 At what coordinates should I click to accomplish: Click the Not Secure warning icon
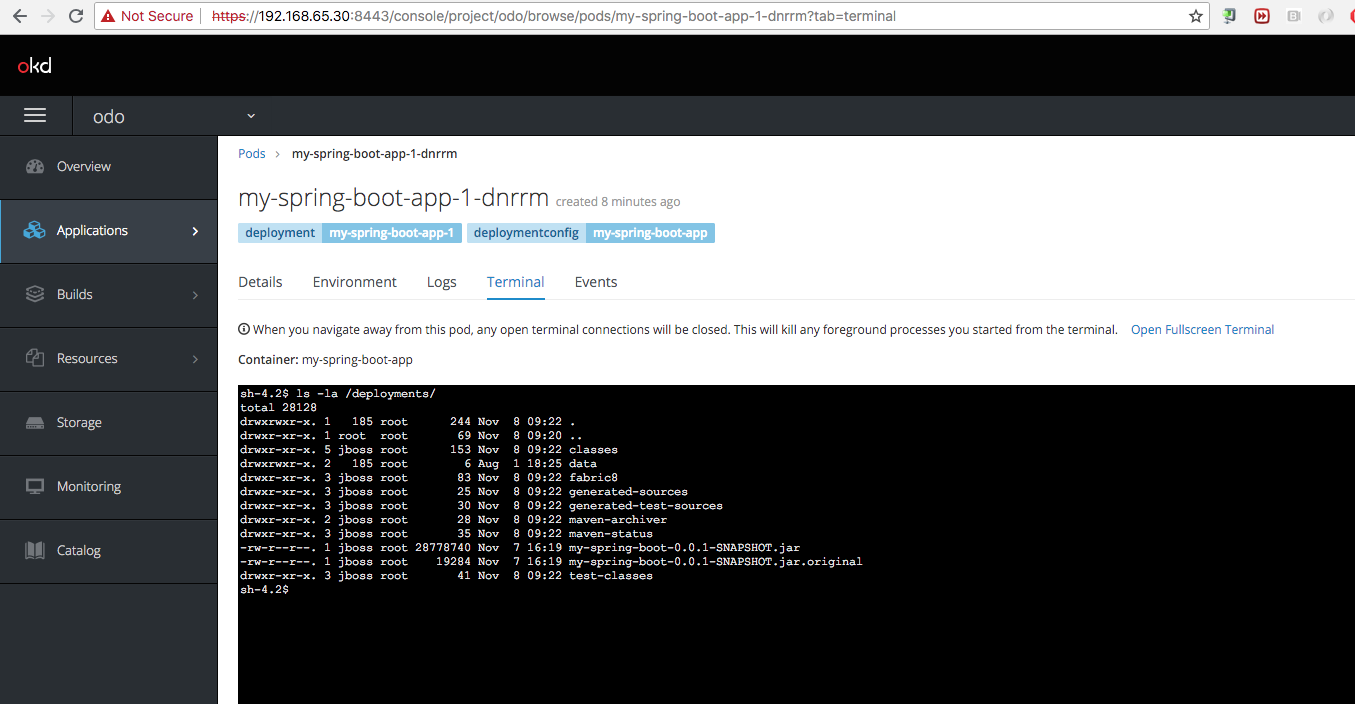tap(107, 16)
